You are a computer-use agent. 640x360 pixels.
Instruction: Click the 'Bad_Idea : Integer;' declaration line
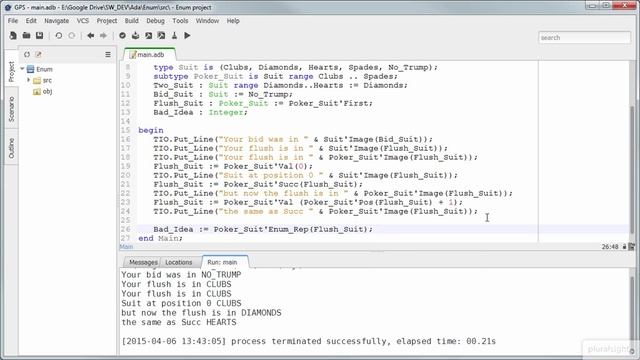coord(200,112)
